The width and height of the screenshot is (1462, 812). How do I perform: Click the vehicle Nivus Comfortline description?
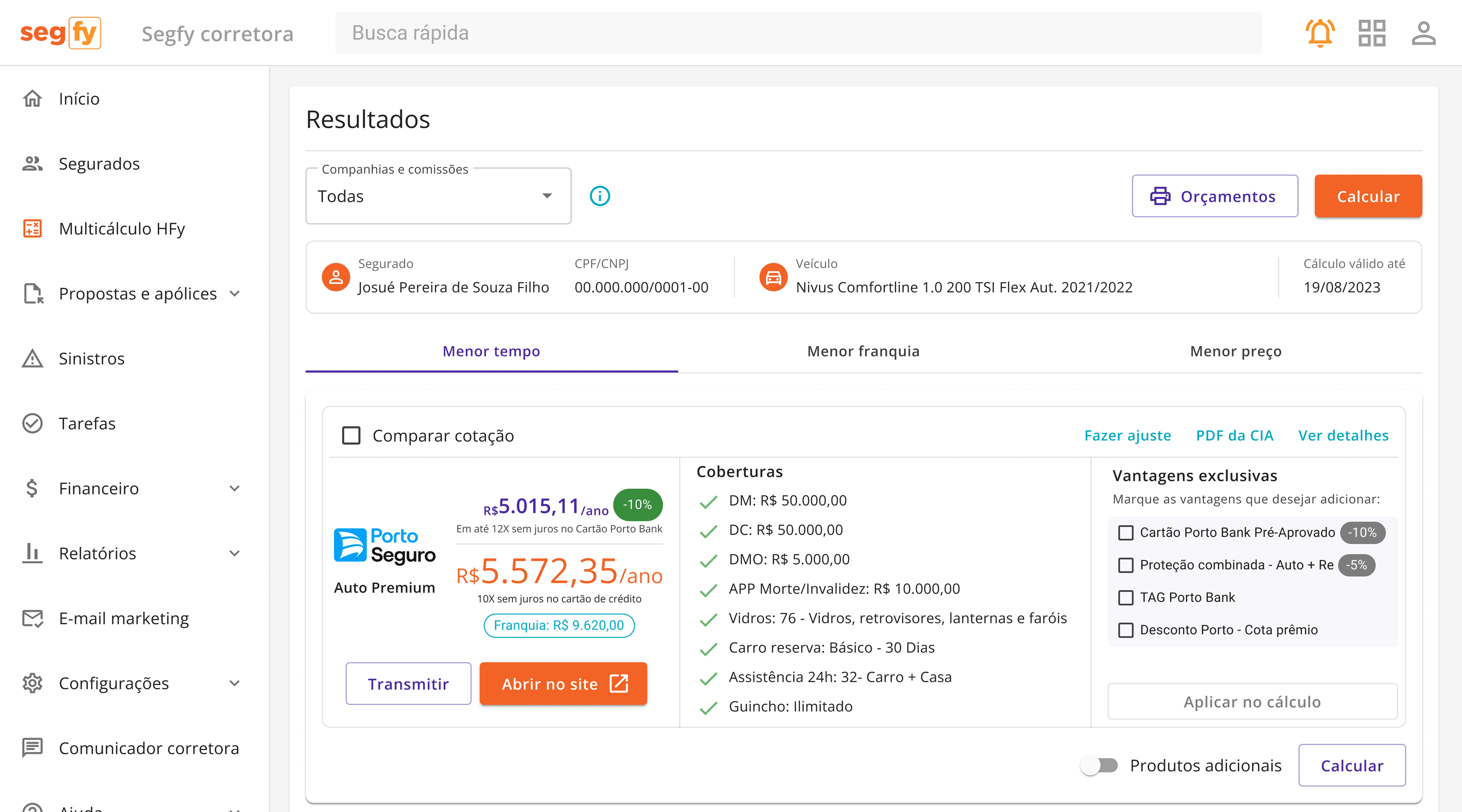[x=964, y=287]
